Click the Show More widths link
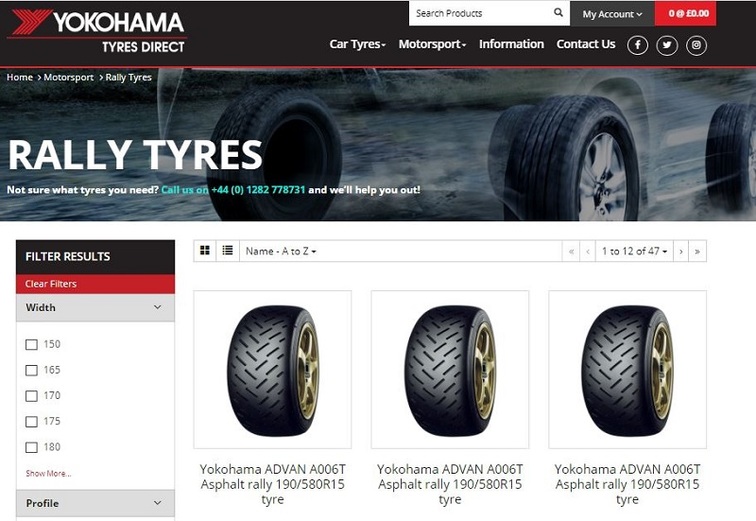756x521 pixels. click(48, 473)
